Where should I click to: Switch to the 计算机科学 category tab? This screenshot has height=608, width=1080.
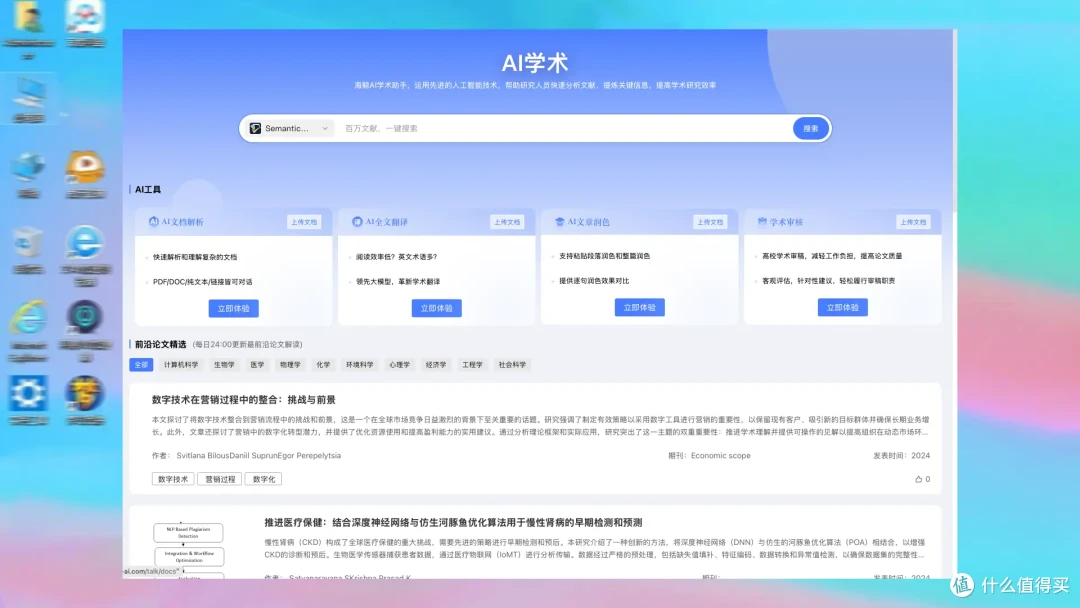(x=181, y=365)
